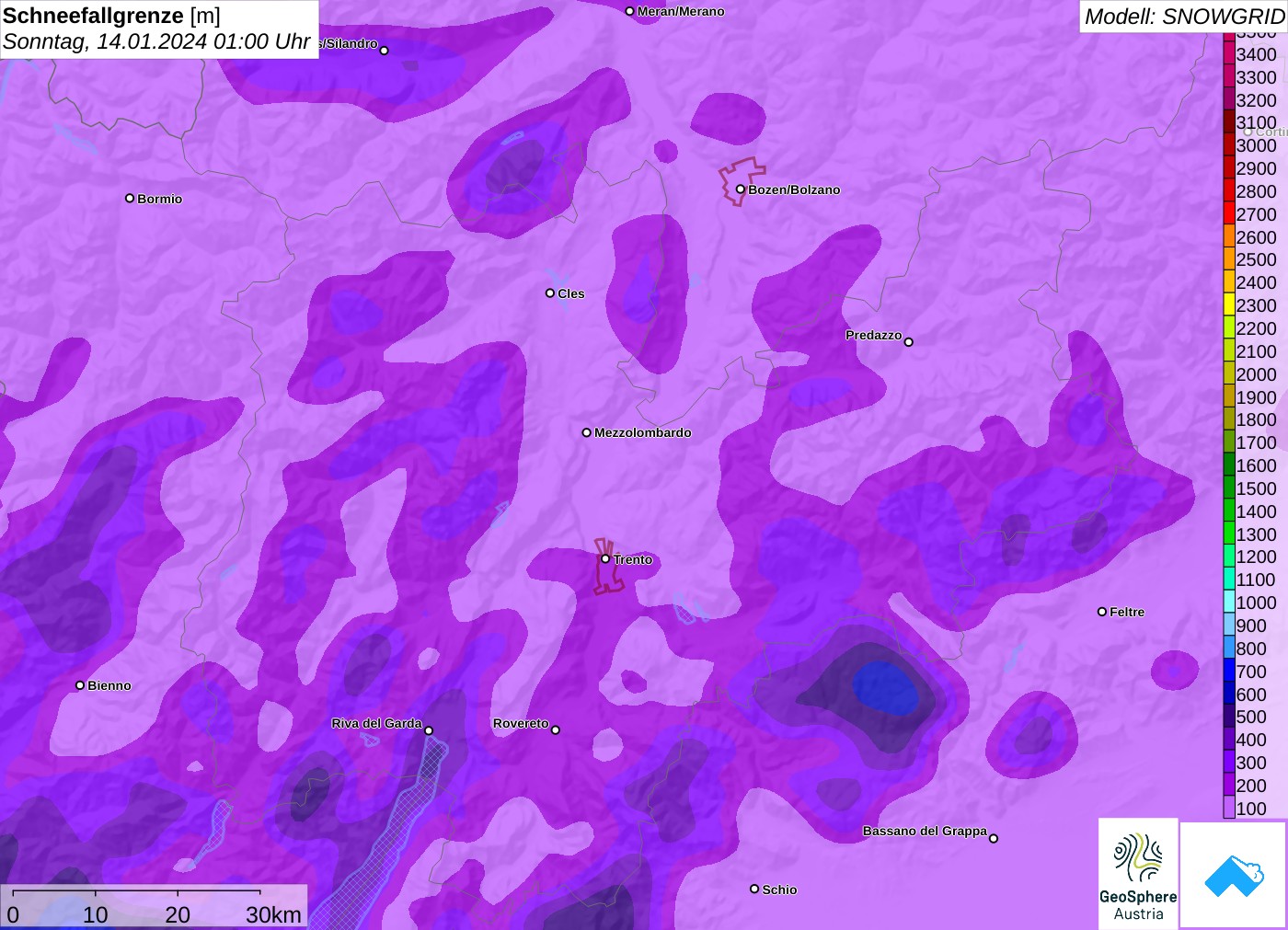Click the "30km" scale bar label

[x=273, y=914]
